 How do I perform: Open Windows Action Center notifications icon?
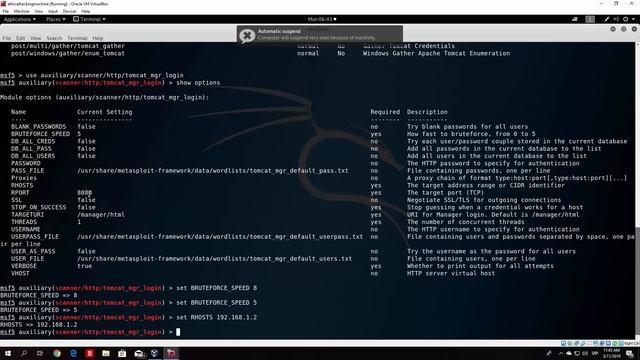[630, 353]
